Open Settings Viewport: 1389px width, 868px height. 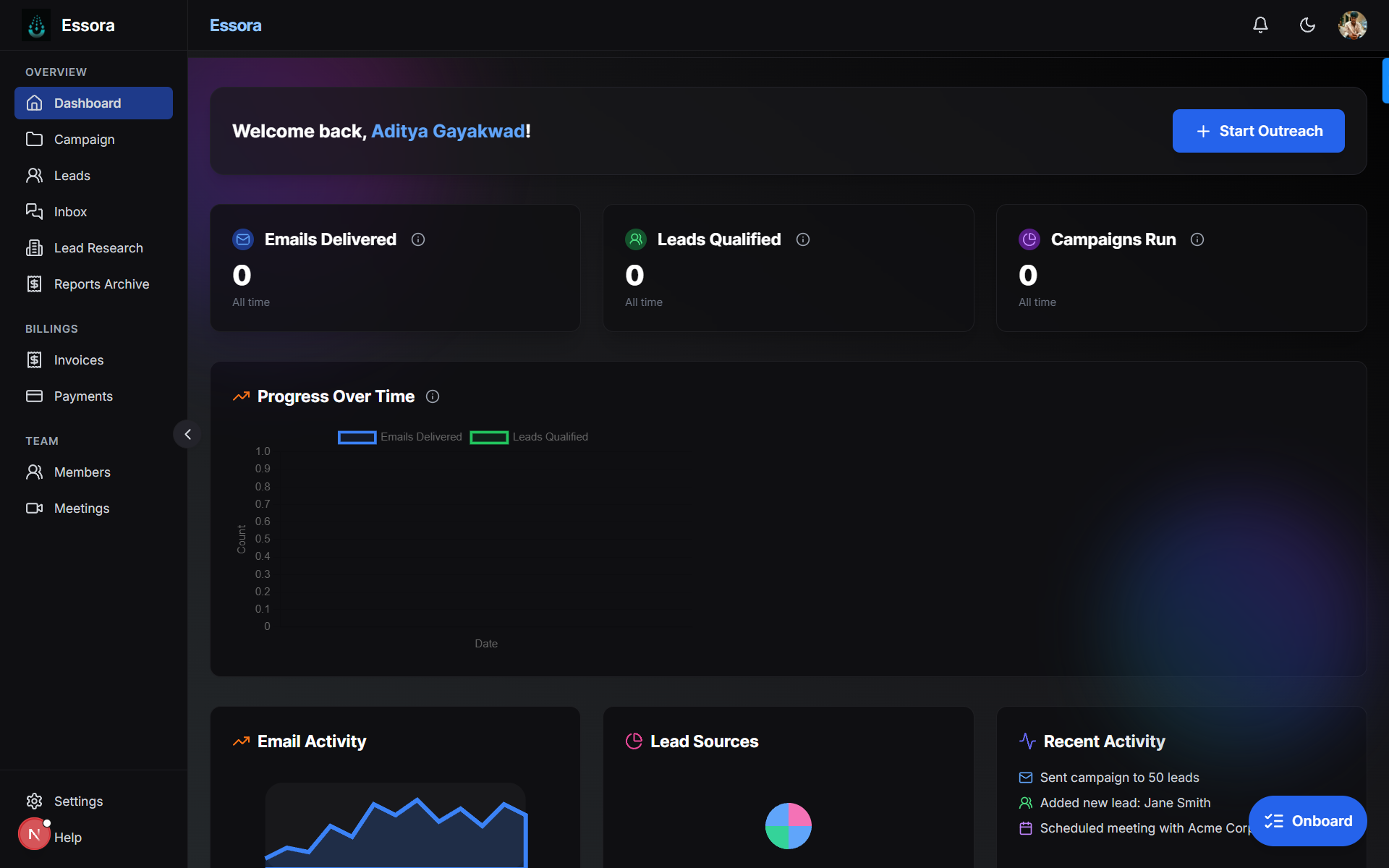coord(93,801)
